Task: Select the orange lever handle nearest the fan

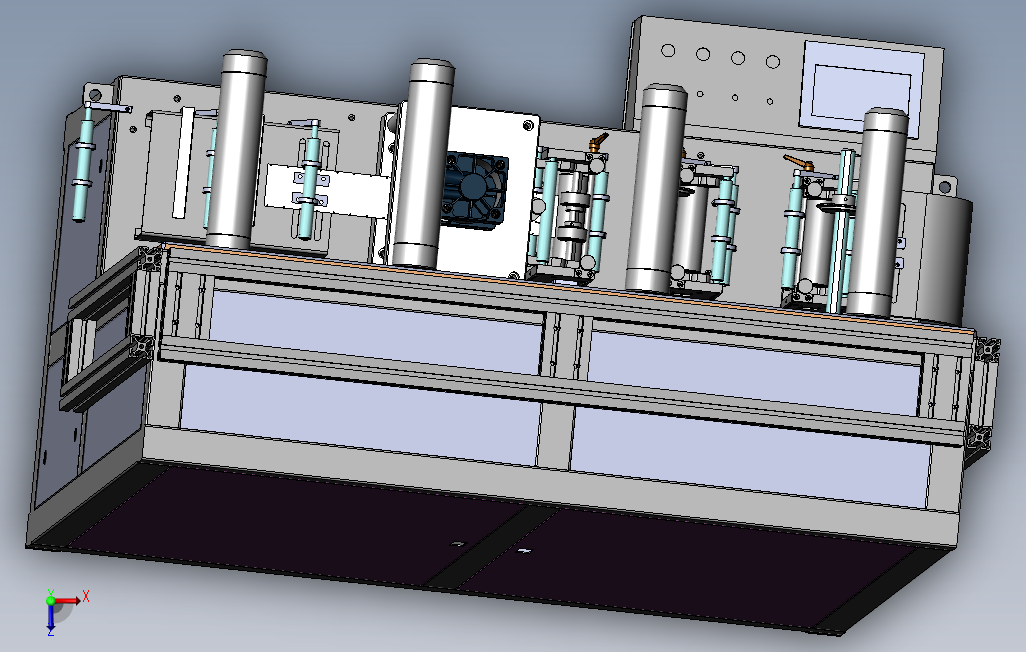Action: 597,142
